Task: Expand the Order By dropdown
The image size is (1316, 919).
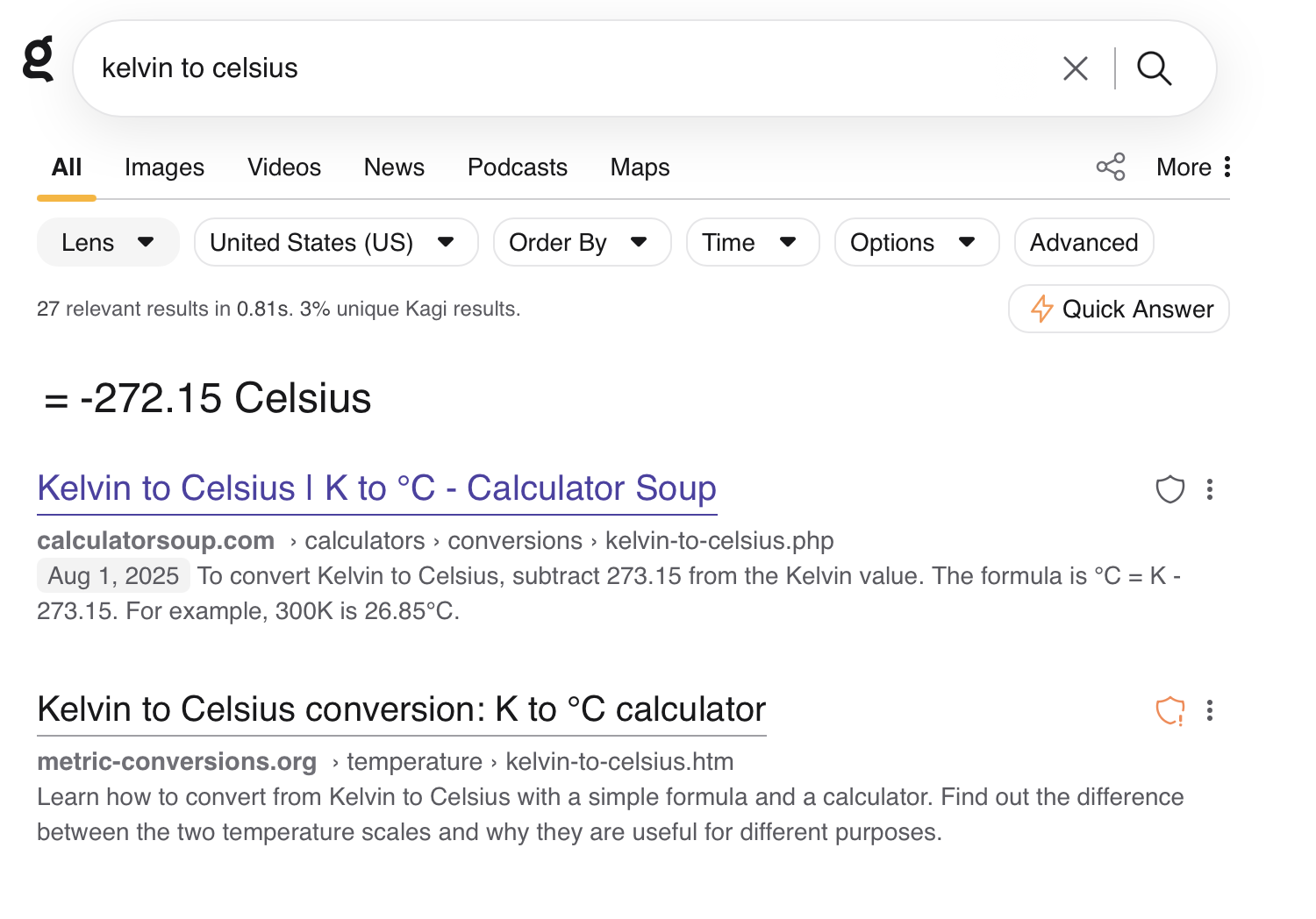Action: point(581,242)
